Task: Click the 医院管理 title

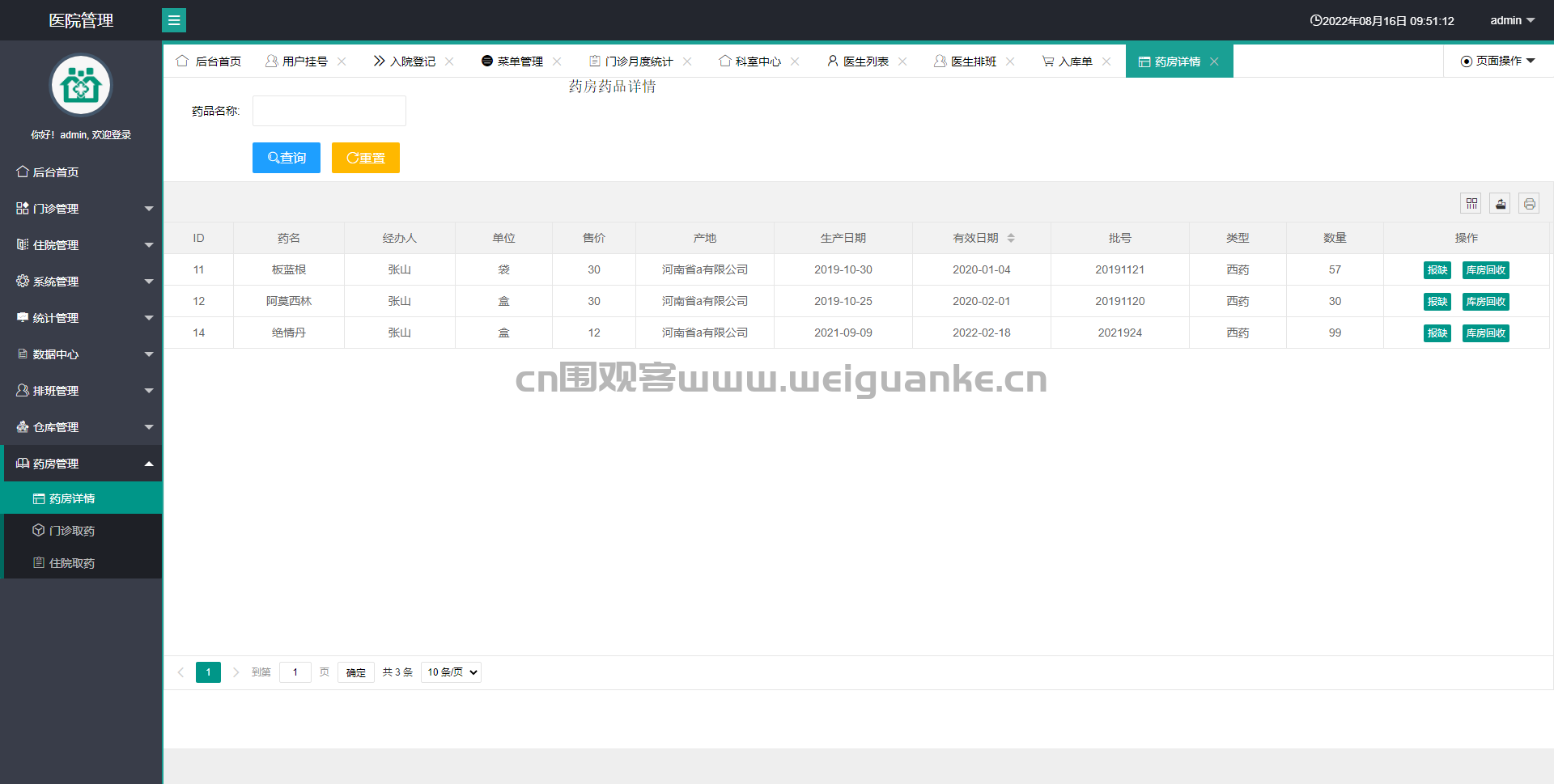Action: coord(81,20)
